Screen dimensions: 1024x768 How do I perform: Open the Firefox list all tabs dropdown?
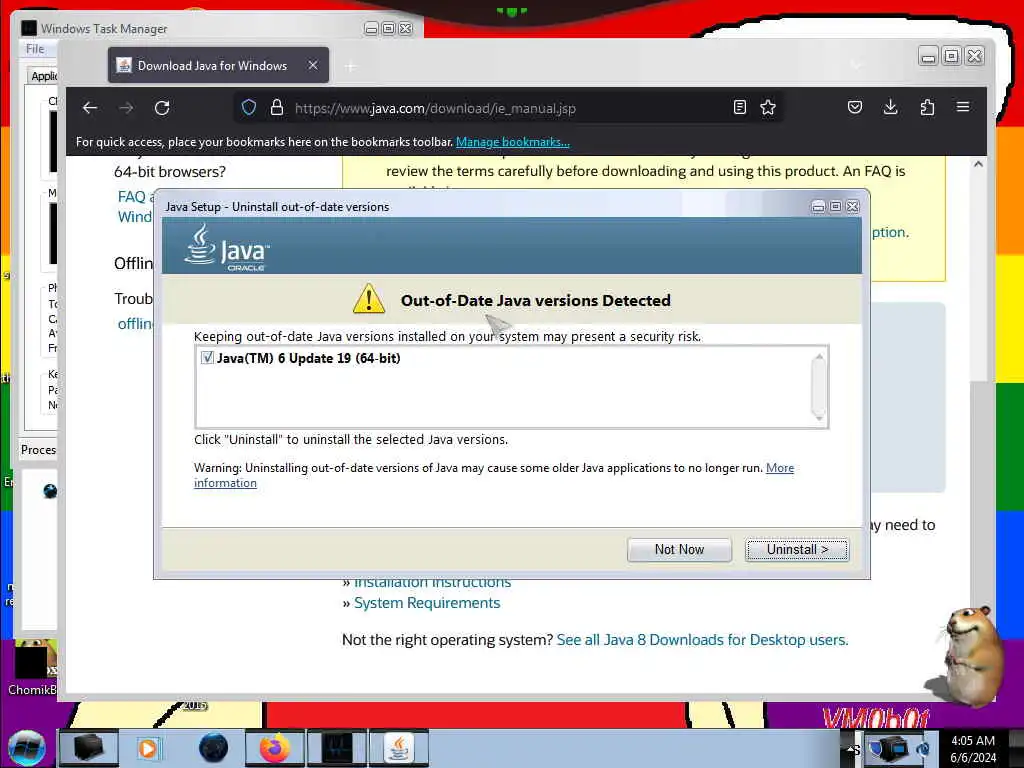(856, 65)
